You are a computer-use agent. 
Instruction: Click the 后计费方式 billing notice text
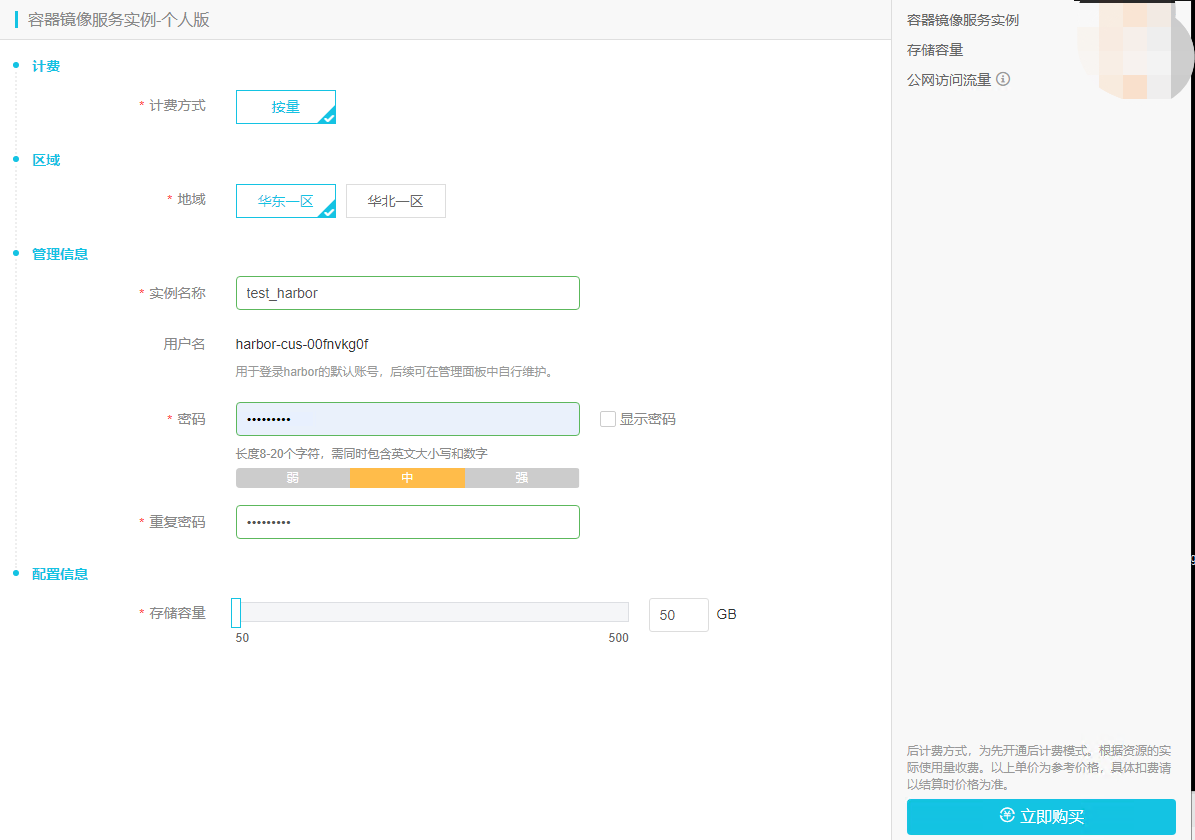pyautogui.click(x=1039, y=768)
